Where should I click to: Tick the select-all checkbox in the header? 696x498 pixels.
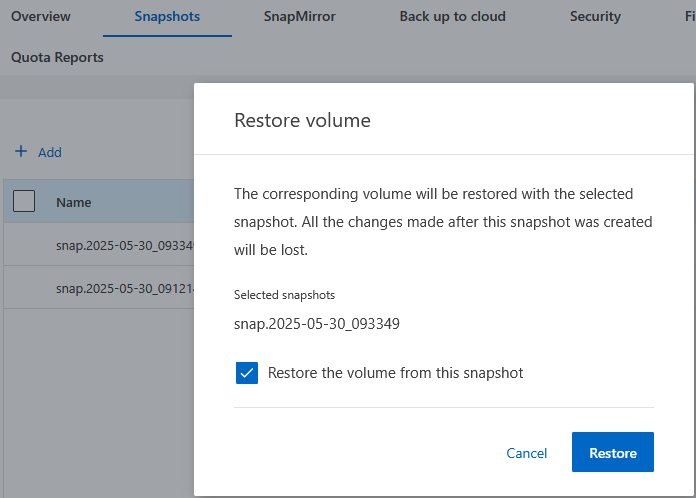point(24,201)
